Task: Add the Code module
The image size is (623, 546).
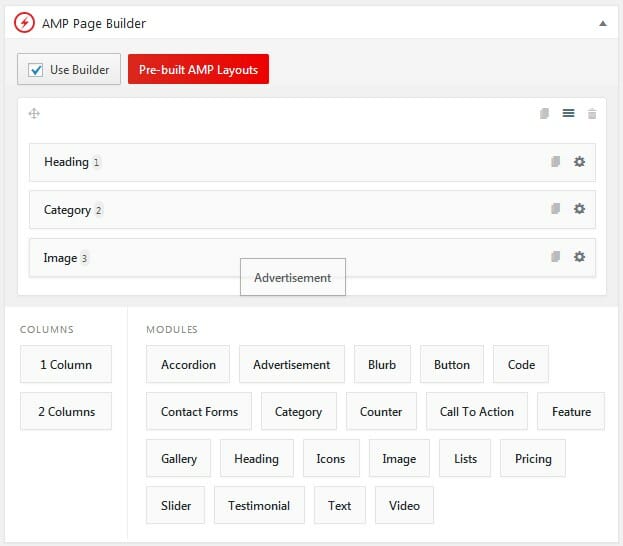Action: (521, 364)
